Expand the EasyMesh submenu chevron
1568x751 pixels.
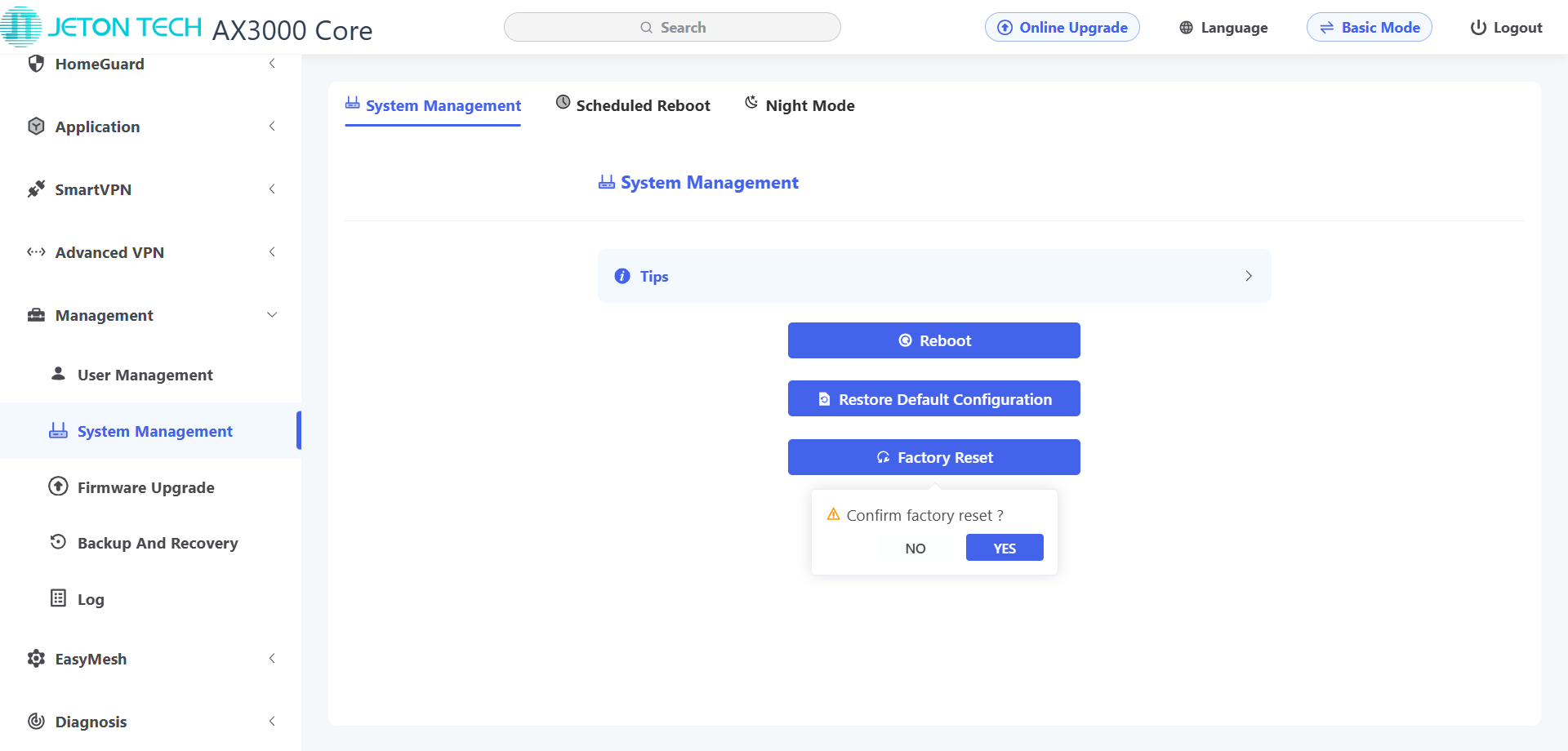272,659
